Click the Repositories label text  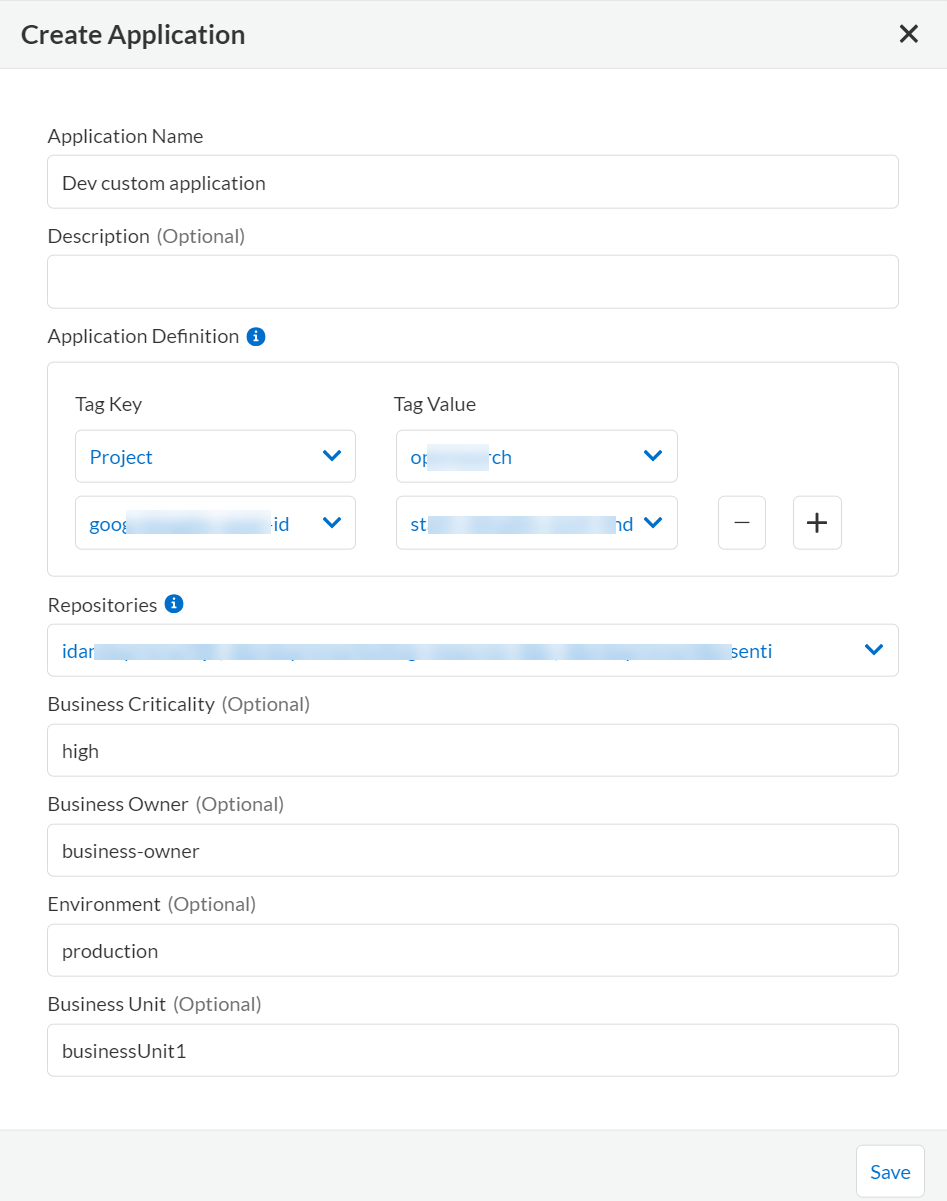click(x=102, y=605)
